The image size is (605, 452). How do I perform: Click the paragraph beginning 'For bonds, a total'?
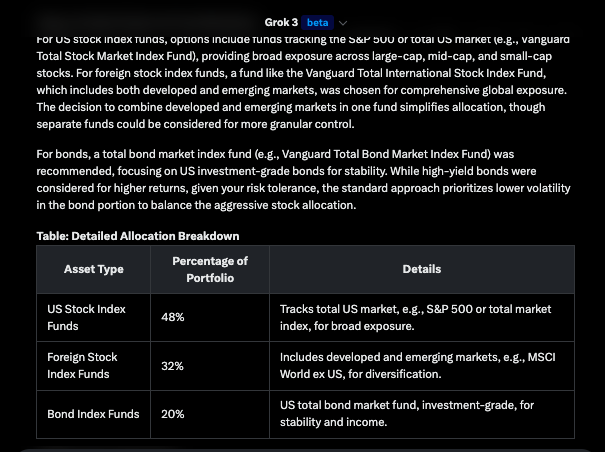click(x=300, y=180)
